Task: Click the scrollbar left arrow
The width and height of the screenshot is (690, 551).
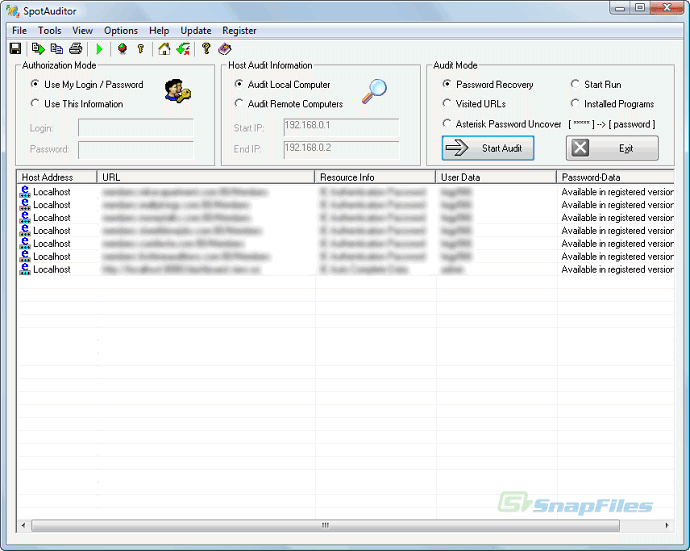Action: (x=24, y=525)
